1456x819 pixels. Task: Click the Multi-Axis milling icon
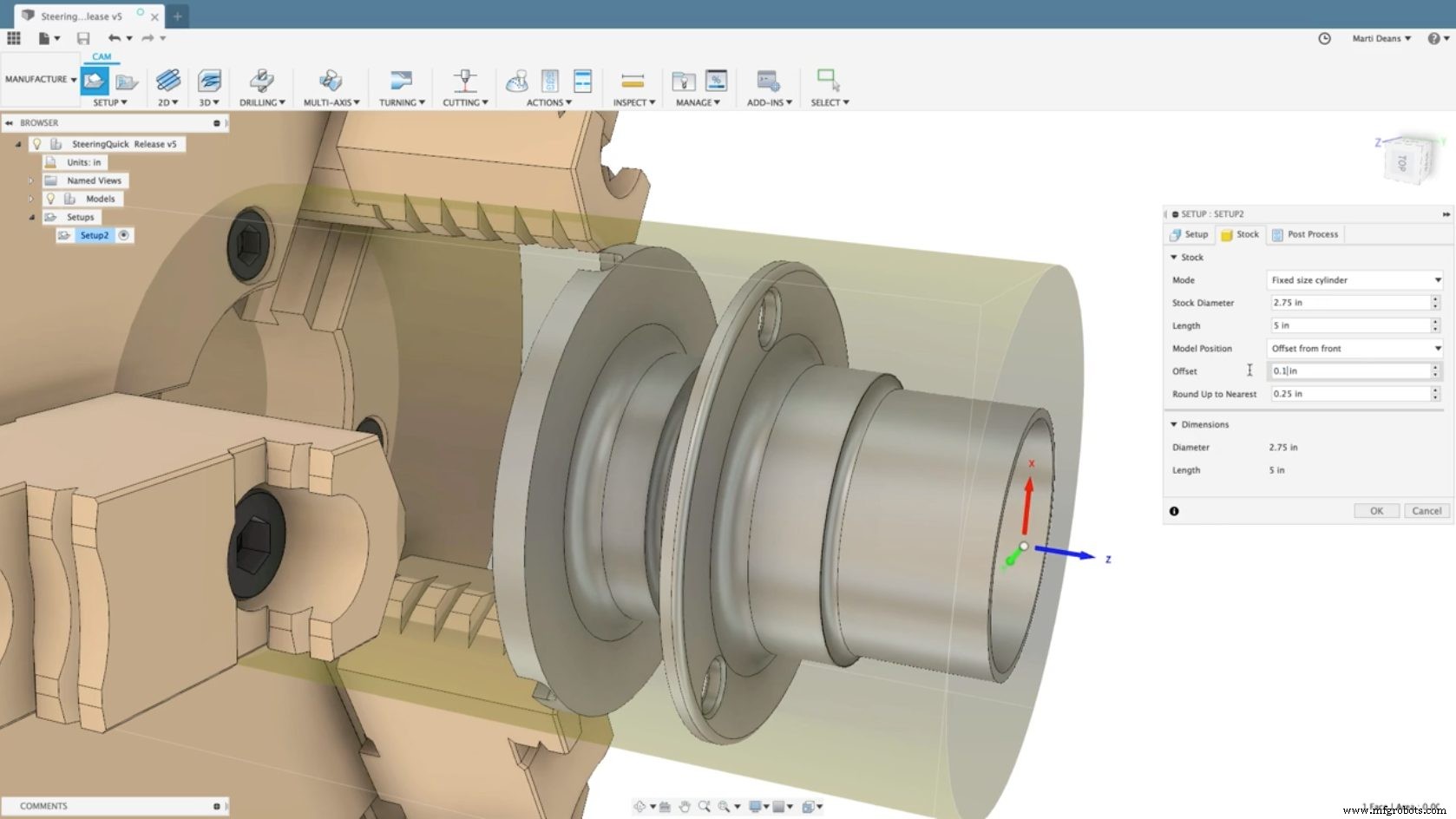pyautogui.click(x=330, y=81)
